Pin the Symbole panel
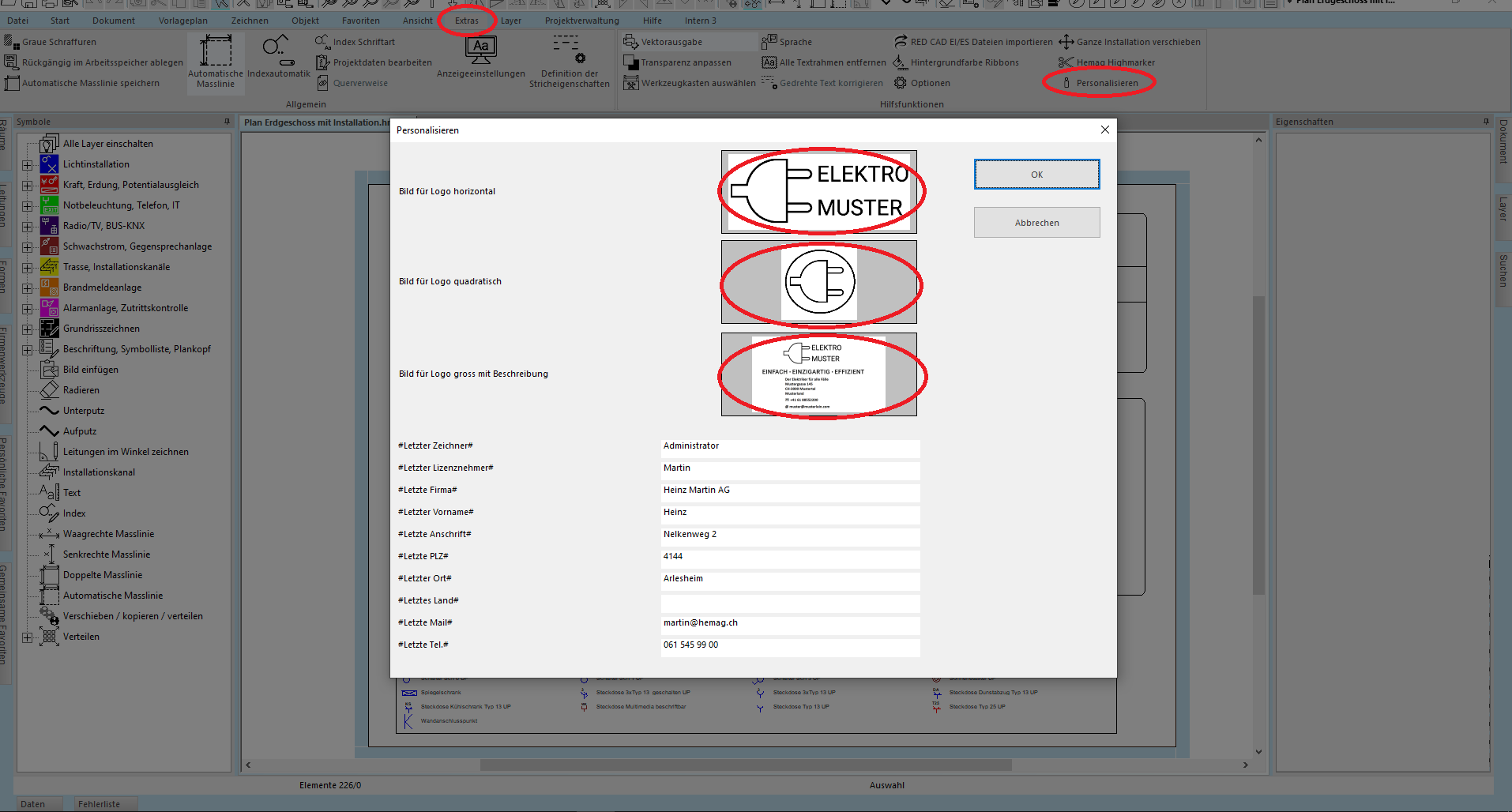 (x=227, y=122)
